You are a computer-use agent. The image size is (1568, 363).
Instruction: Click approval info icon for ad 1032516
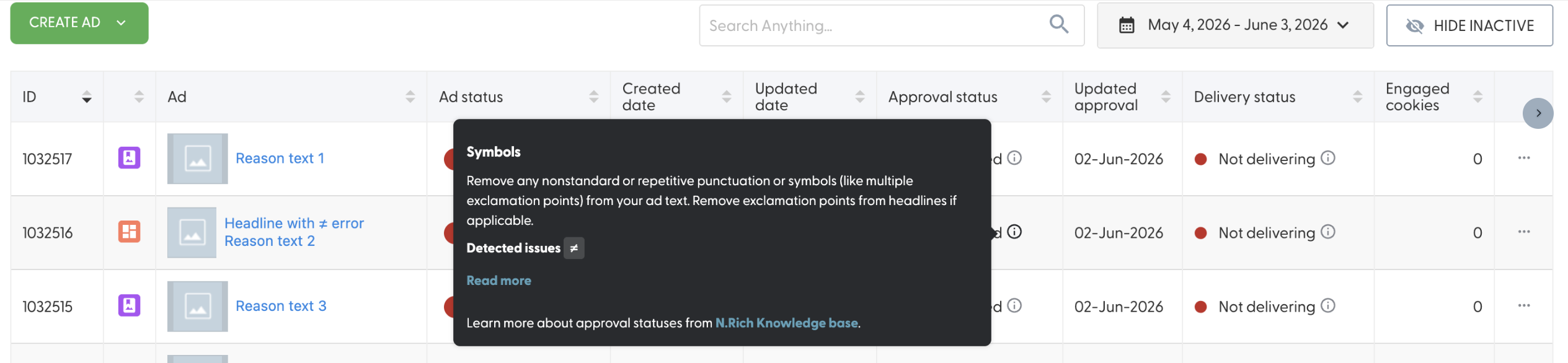[1014, 232]
